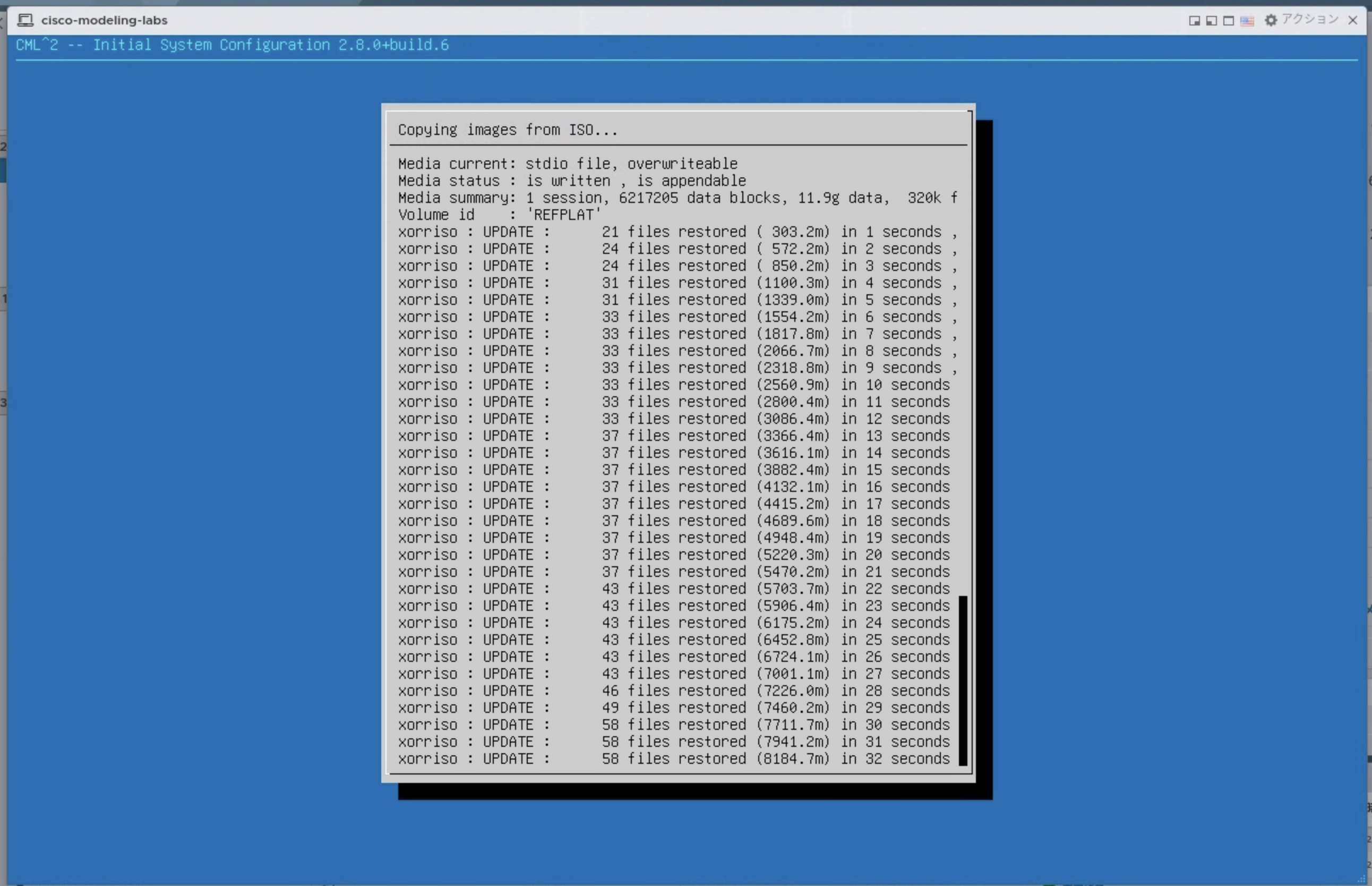
Task: Switch console to full-window layout icon
Action: point(1229,21)
